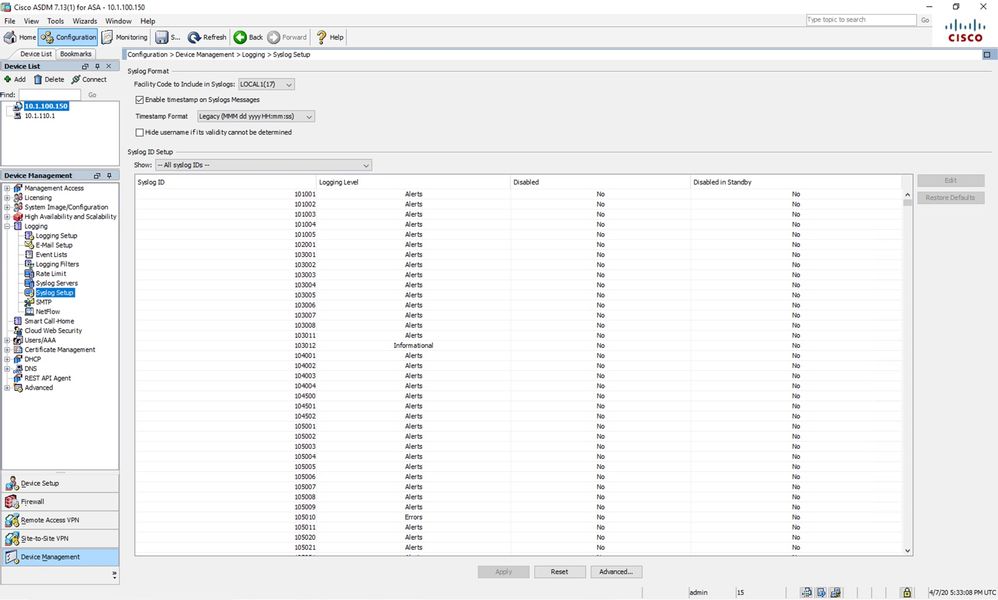Viewport: 998px width, 600px height.
Task: Expand the Certificate Management node
Action: (7, 350)
